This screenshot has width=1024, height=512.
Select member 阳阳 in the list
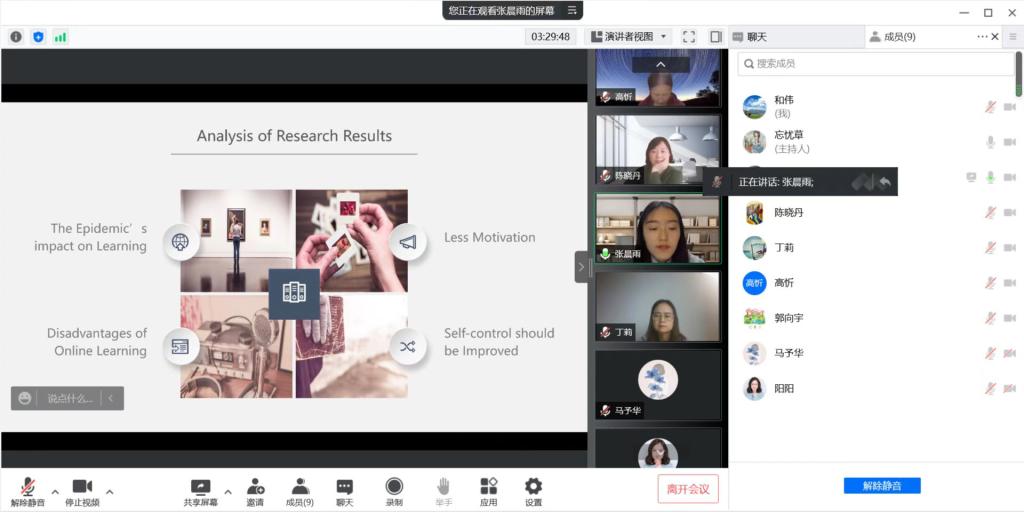[x=876, y=389]
